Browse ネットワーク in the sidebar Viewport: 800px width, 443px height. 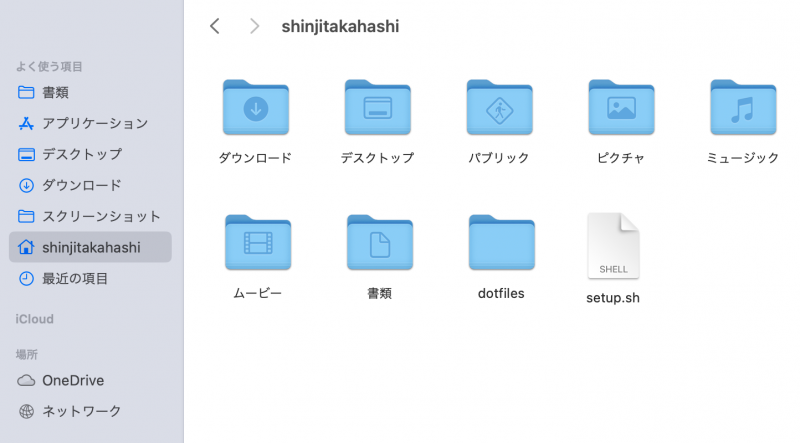click(x=81, y=411)
